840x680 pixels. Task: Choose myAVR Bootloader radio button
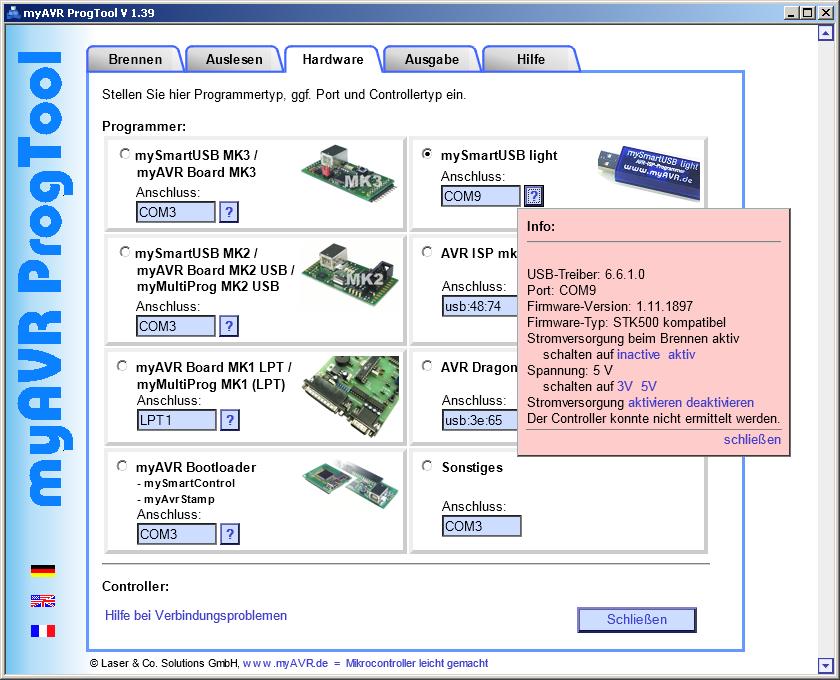pyautogui.click(x=122, y=466)
